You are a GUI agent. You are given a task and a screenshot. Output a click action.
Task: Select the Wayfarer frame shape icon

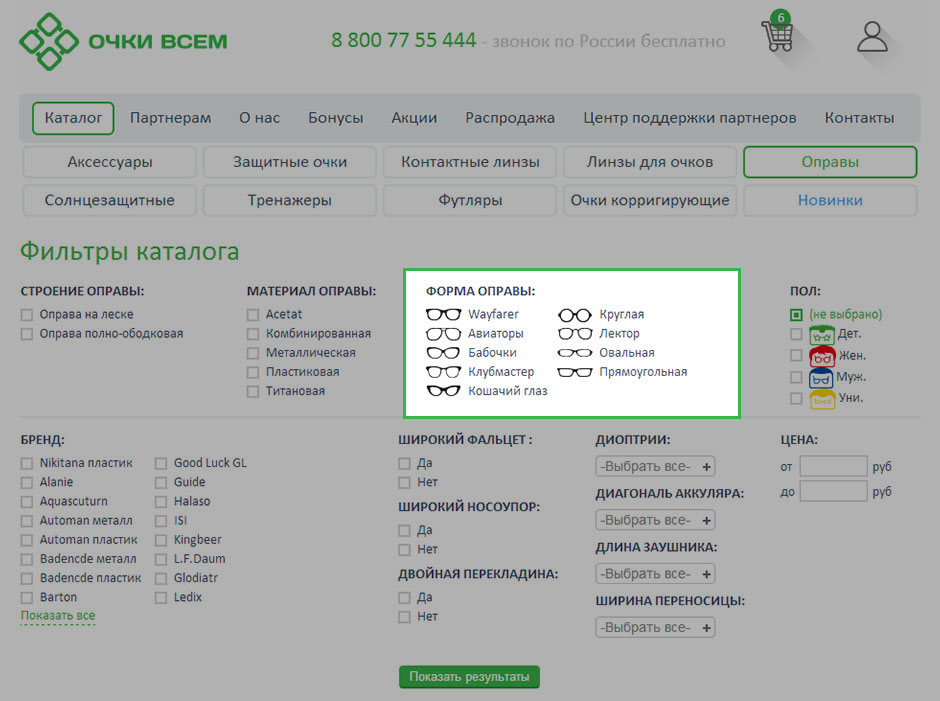443,314
